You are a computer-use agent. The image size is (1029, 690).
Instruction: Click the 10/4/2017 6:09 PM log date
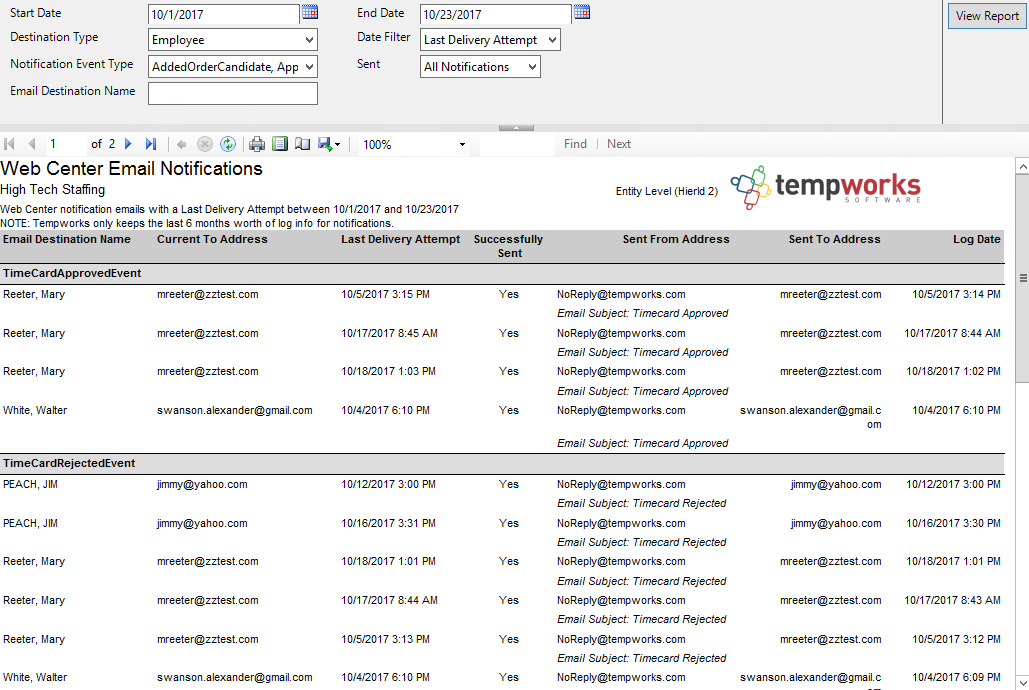point(956,677)
